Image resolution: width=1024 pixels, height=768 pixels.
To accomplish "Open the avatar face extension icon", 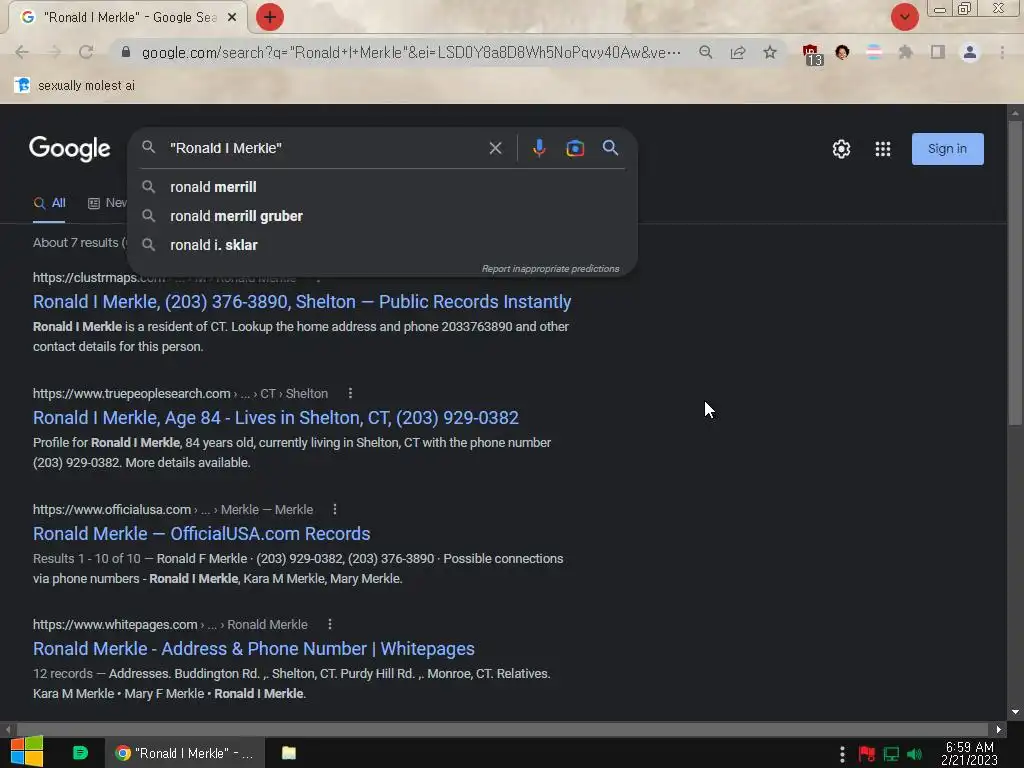I will (x=842, y=52).
